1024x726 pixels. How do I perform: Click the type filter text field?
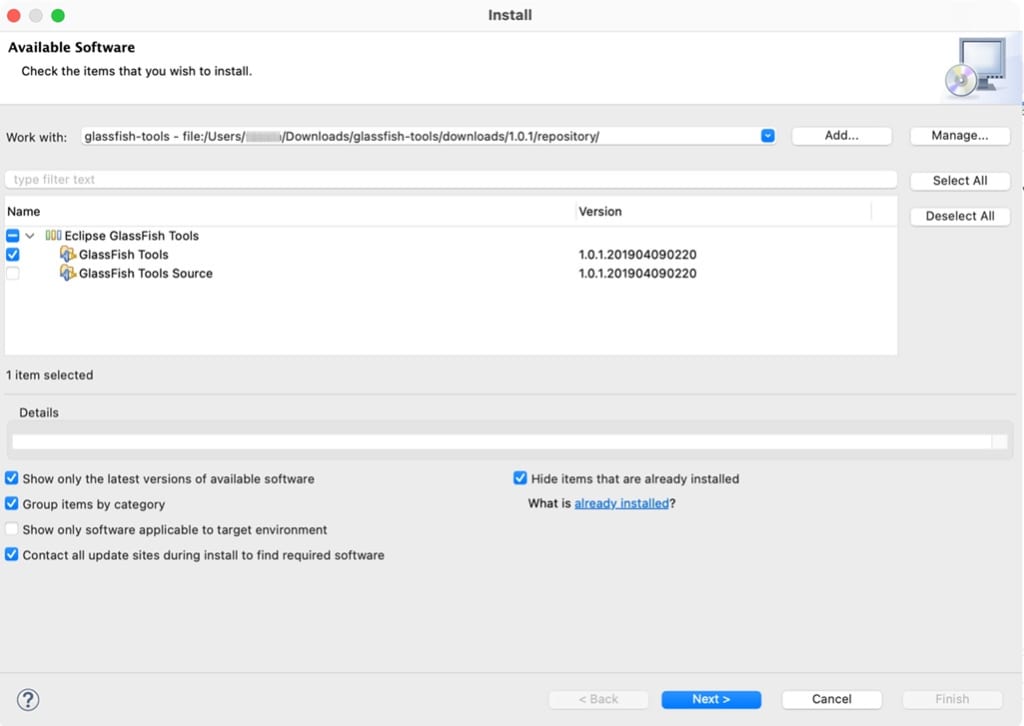(x=450, y=180)
